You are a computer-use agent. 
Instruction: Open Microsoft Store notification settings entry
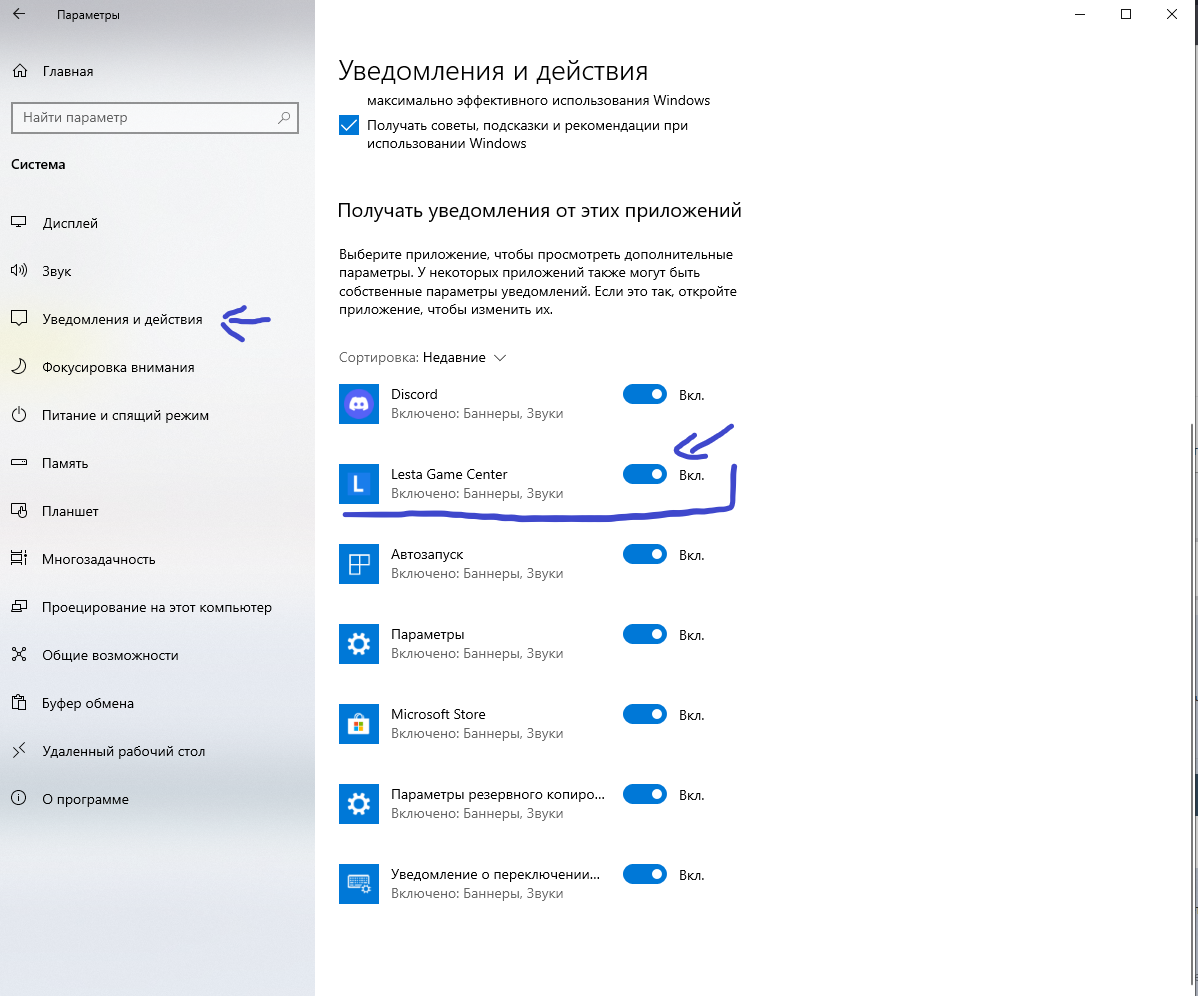(x=477, y=724)
